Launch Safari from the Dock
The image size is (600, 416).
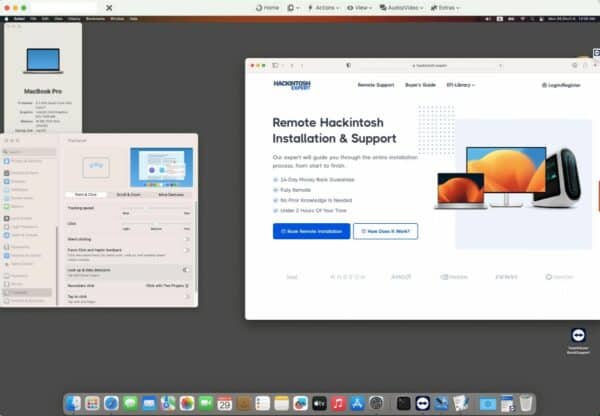tap(111, 403)
